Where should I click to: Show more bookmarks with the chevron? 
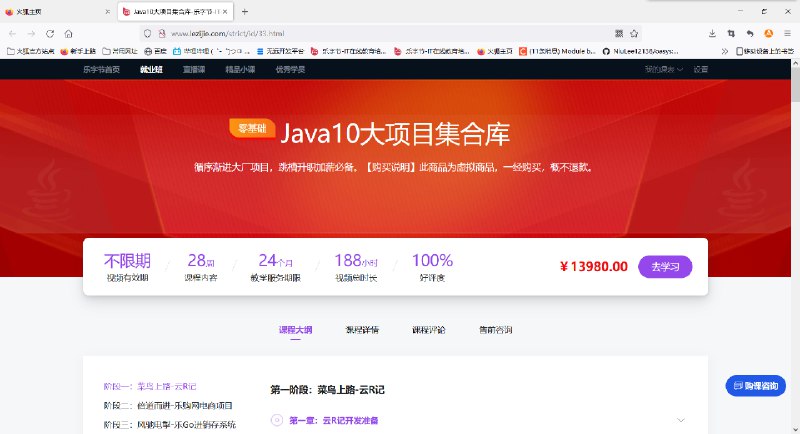pyautogui.click(x=724, y=51)
